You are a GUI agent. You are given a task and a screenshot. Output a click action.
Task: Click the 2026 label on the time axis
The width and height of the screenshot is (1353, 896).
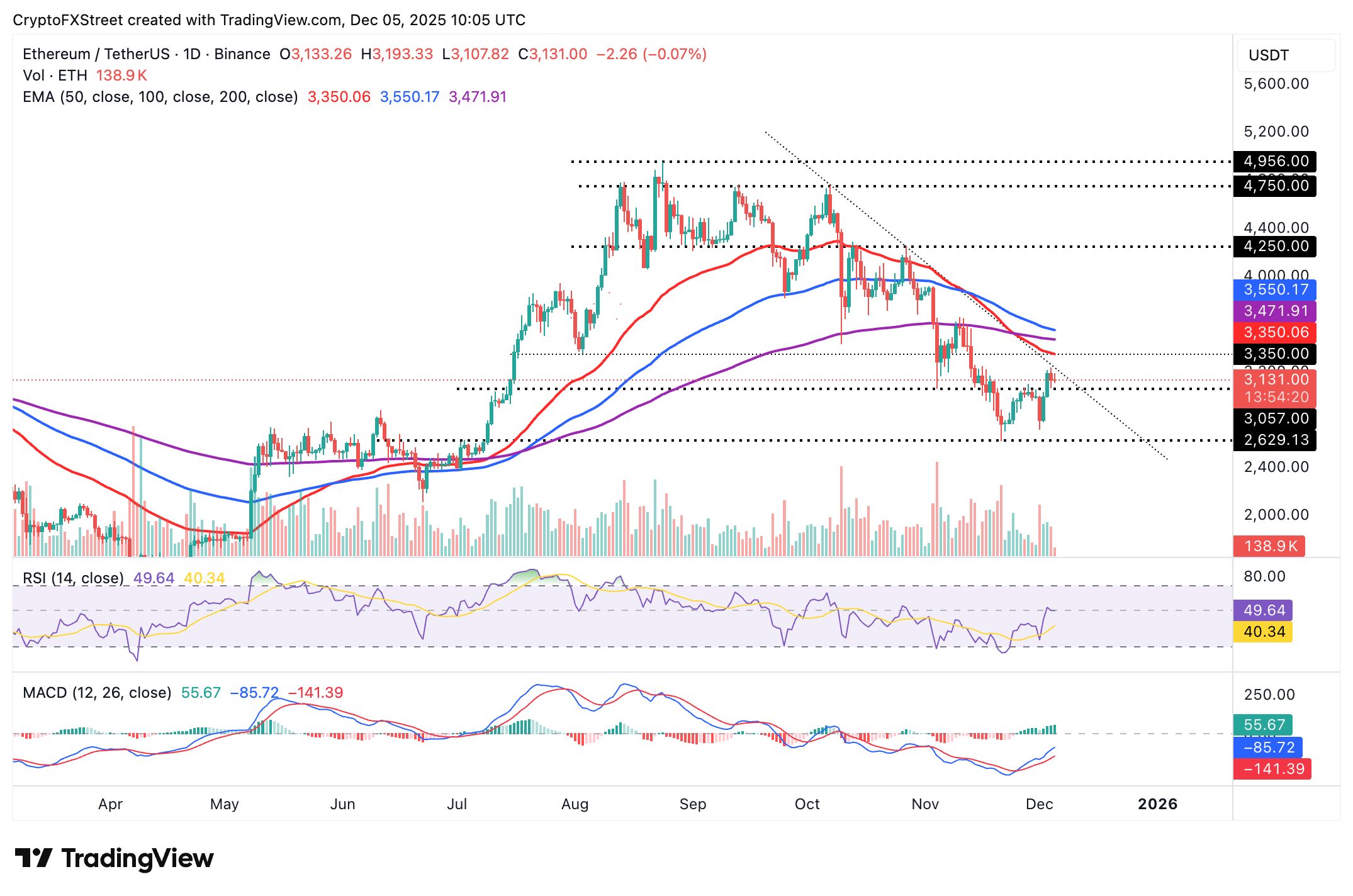point(1157,804)
